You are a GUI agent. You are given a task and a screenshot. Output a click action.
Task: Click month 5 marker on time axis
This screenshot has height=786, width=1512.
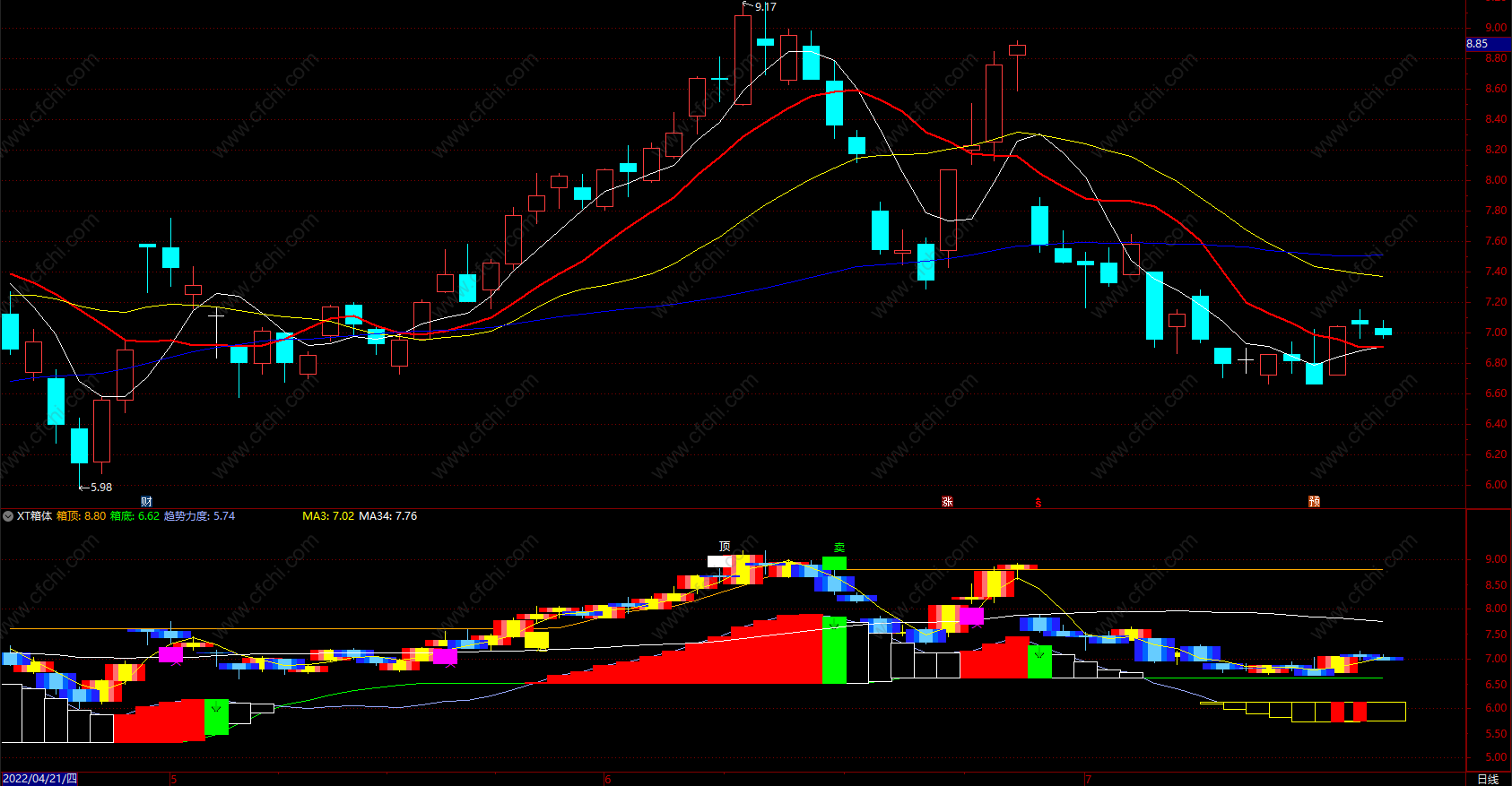(174, 780)
